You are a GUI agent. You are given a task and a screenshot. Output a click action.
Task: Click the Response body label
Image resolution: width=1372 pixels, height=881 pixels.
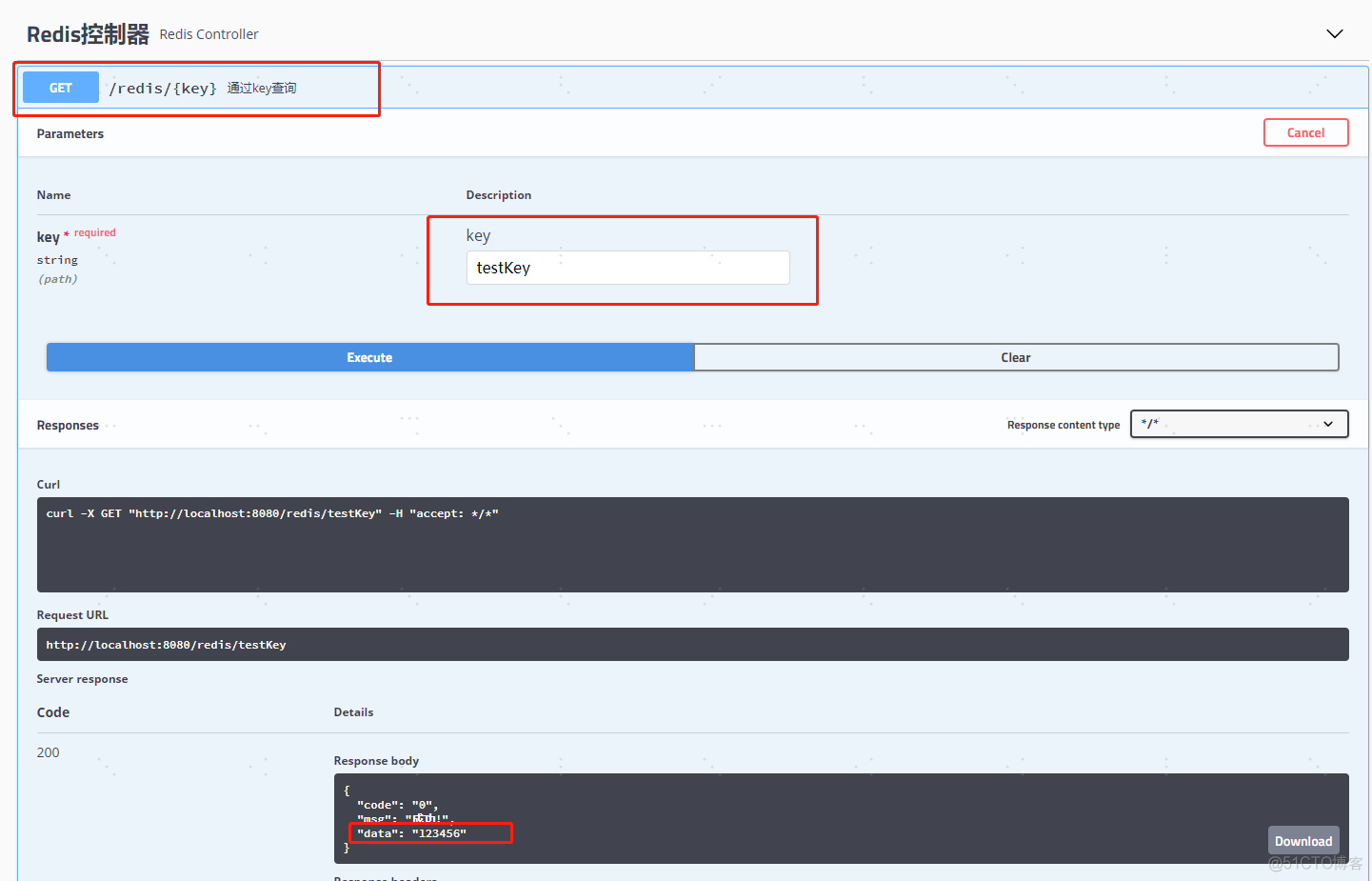376,760
